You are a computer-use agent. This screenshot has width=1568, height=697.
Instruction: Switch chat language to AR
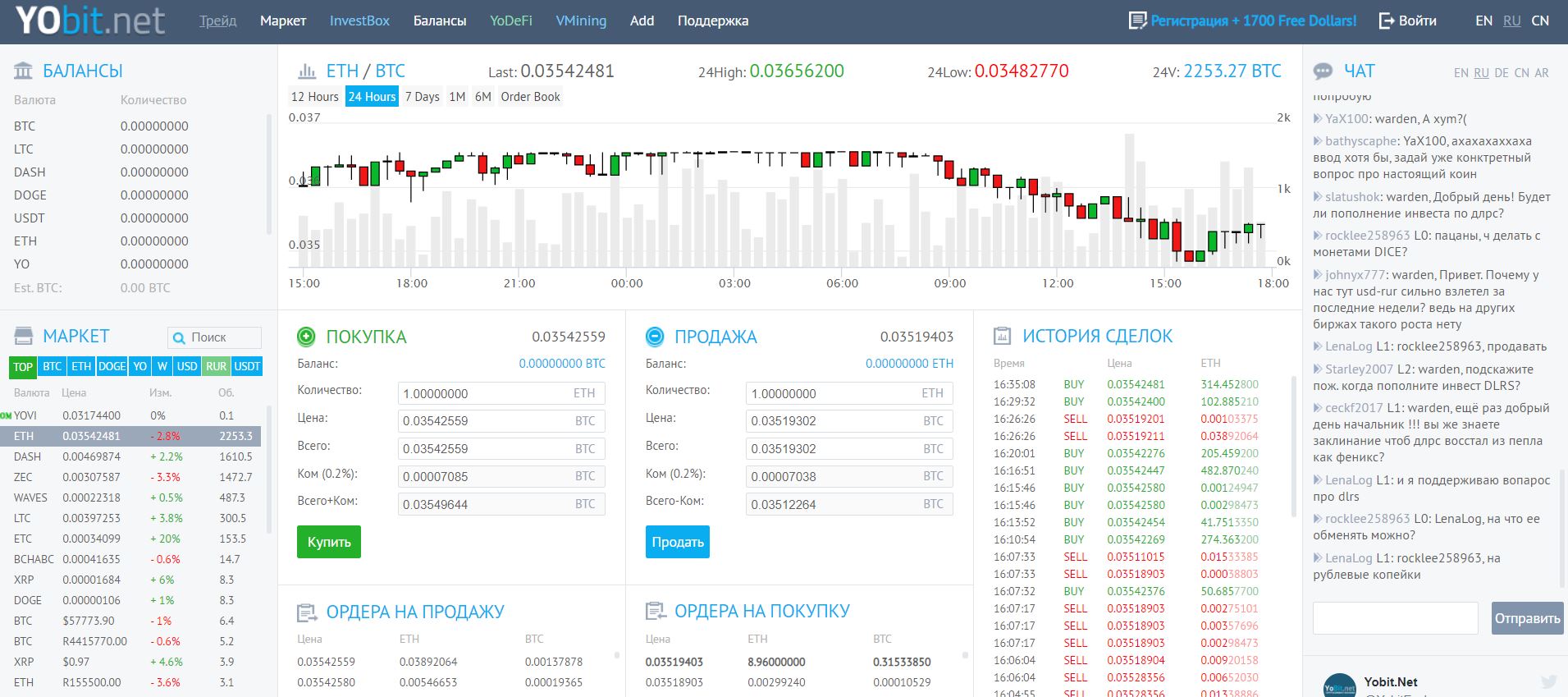click(1542, 73)
